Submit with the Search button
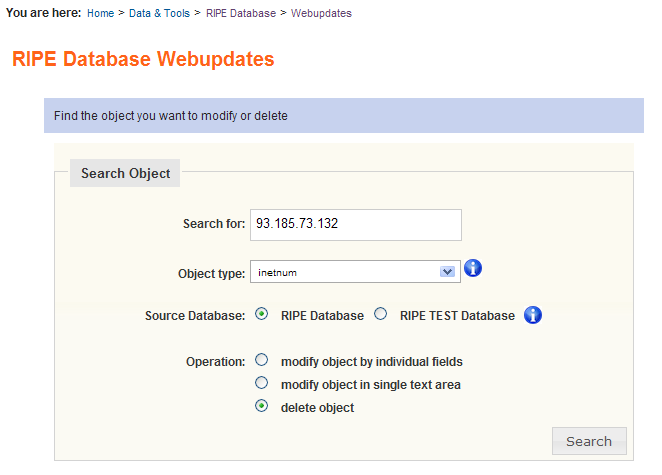This screenshot has height=475, width=662. coord(589,441)
